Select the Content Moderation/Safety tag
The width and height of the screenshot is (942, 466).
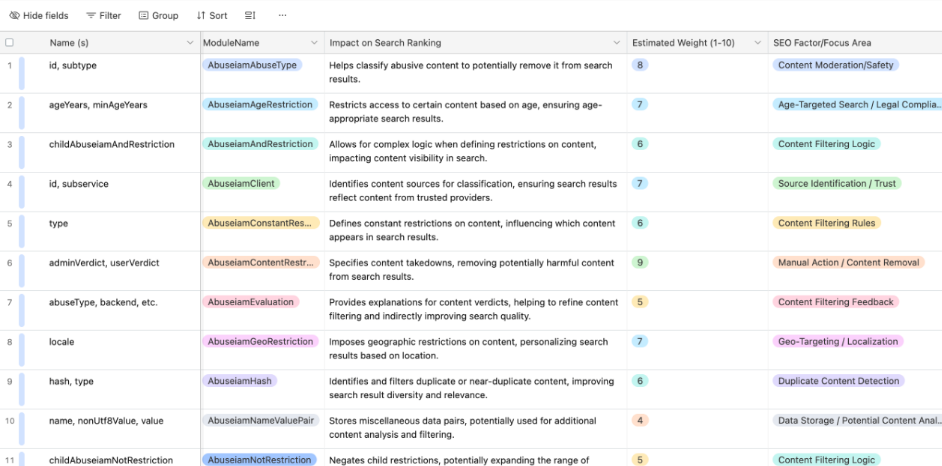[x=835, y=65]
